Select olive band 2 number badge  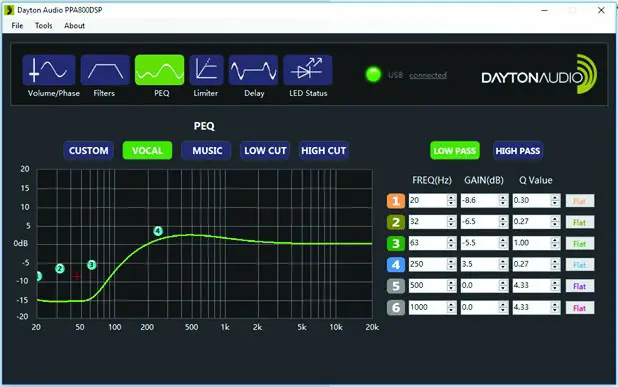point(396,222)
